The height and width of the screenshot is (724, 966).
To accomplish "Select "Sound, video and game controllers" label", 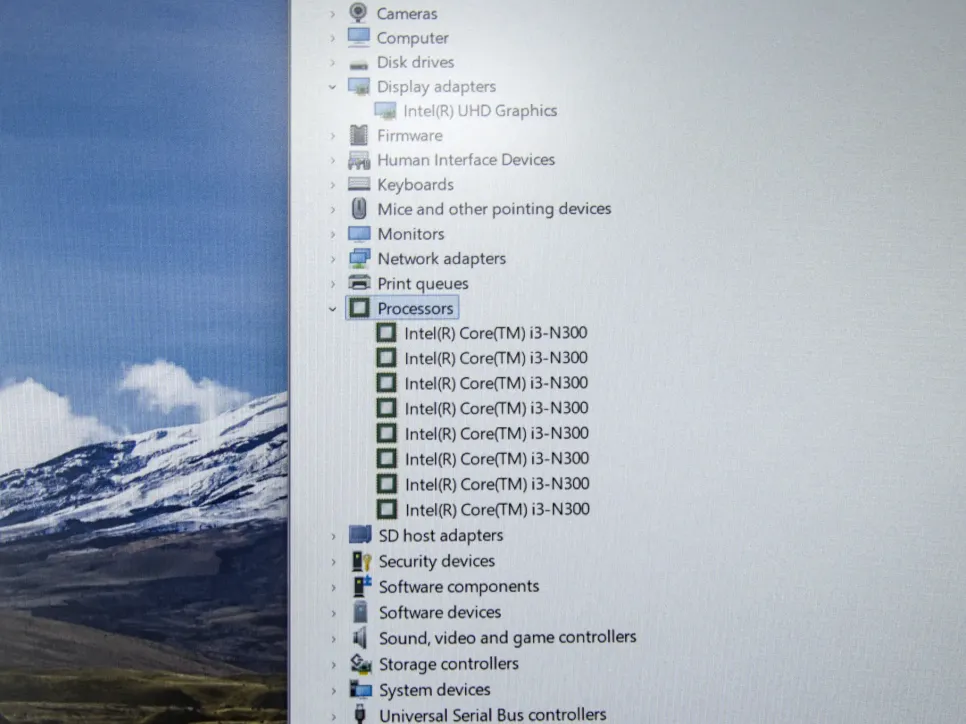I will 507,638.
